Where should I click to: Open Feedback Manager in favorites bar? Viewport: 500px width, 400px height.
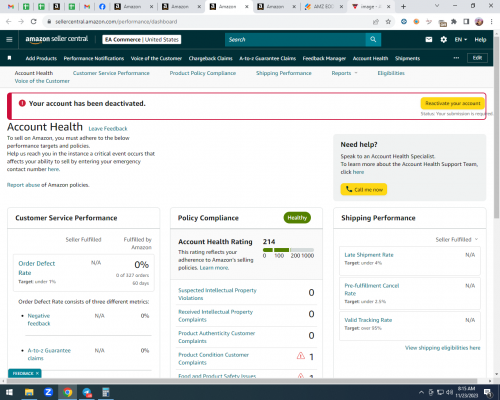[324, 58]
